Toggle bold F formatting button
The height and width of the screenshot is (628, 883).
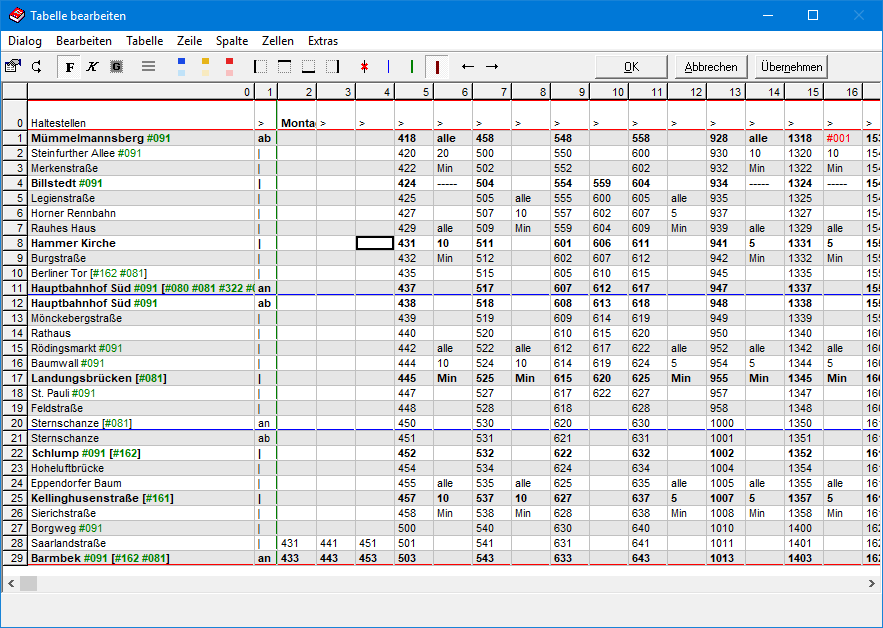[70, 67]
